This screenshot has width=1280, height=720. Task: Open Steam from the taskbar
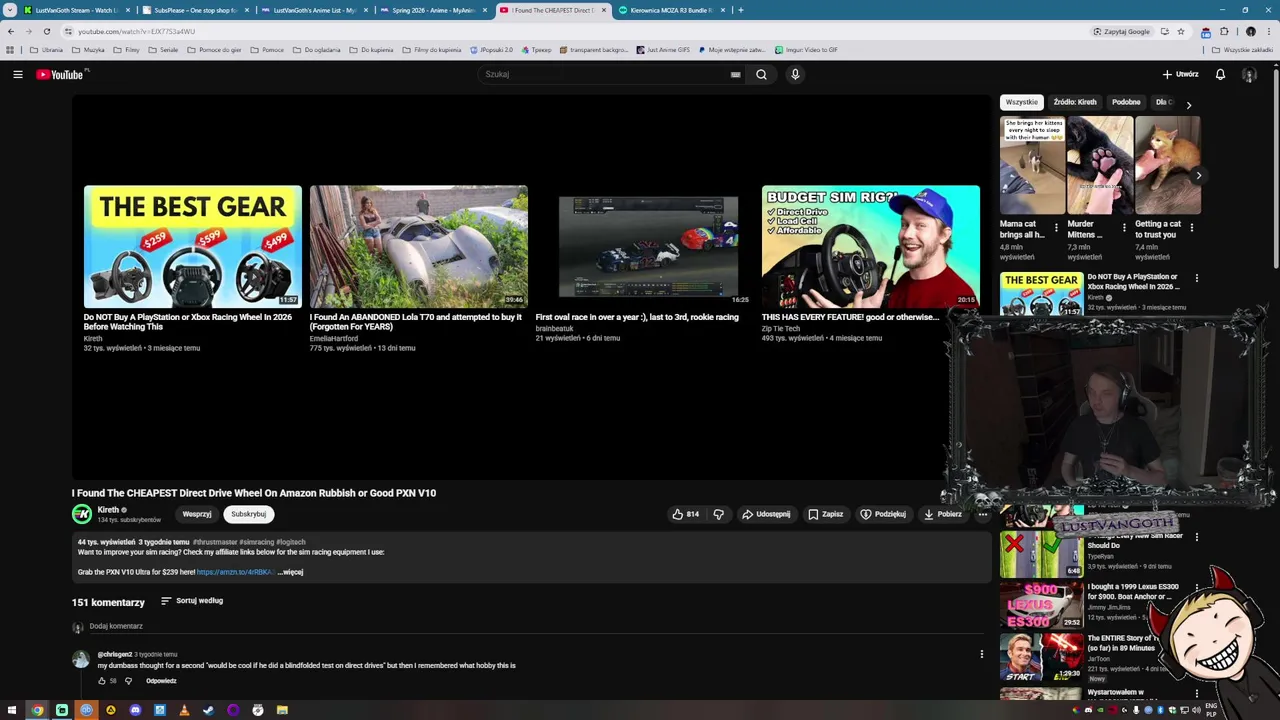tap(208, 710)
